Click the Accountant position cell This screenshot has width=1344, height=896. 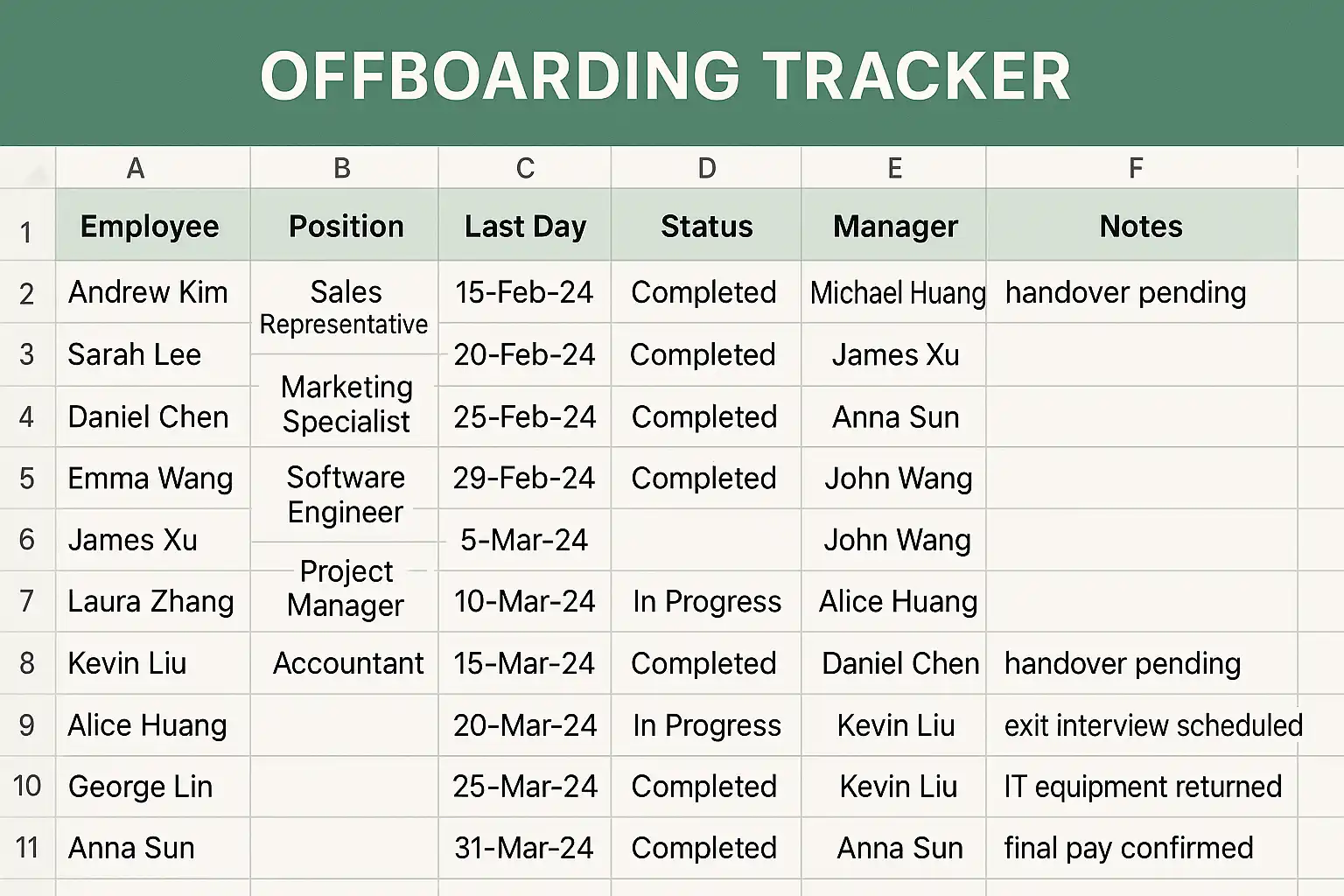(x=348, y=663)
